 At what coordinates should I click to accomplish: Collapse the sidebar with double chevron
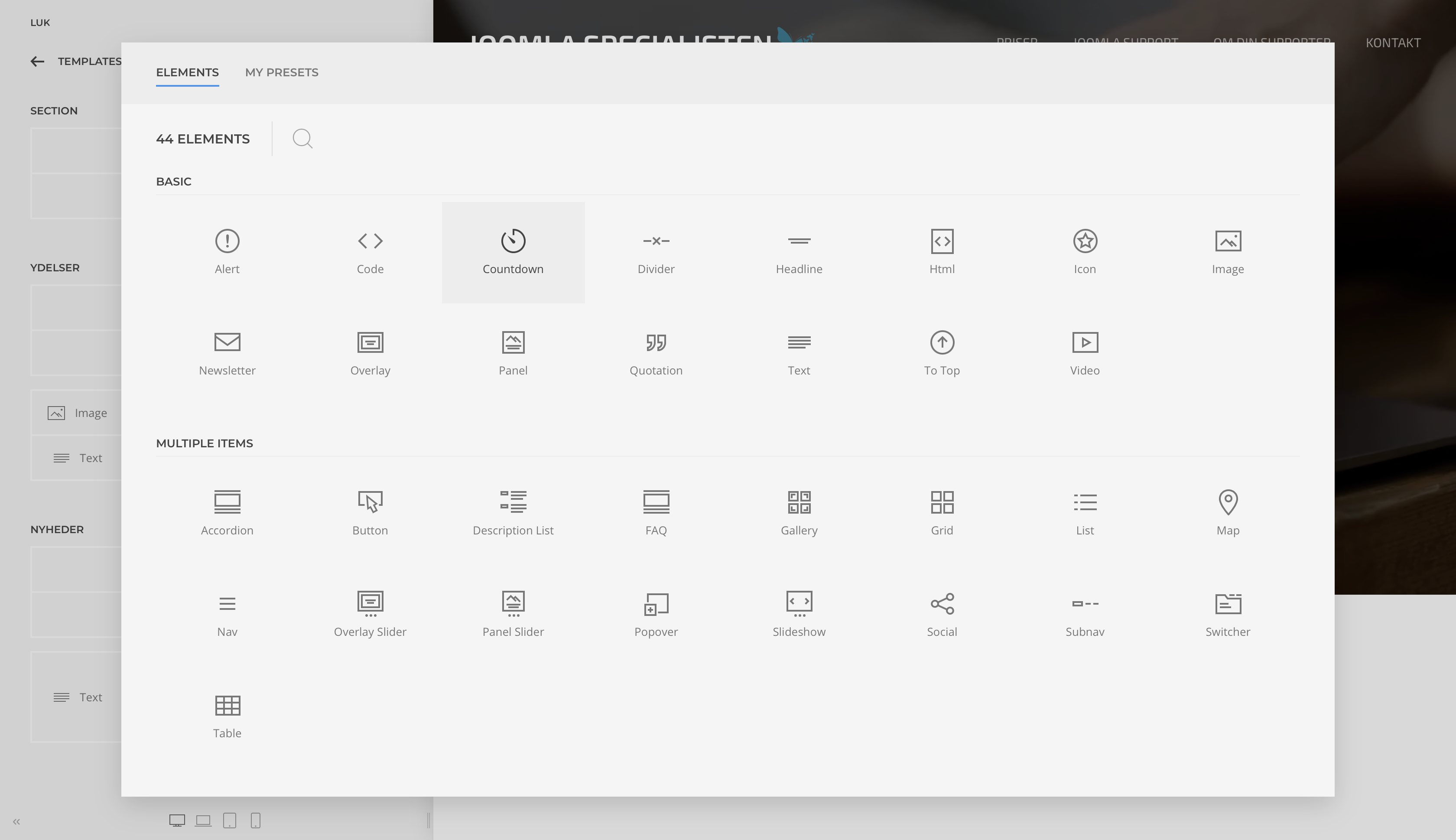17,821
